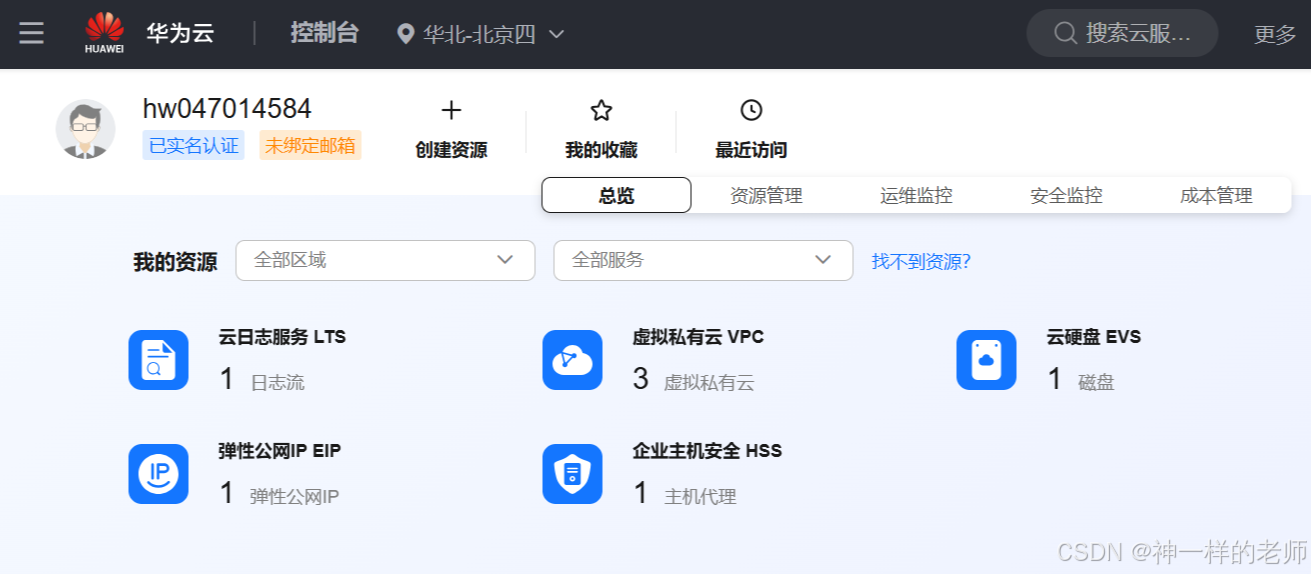Click the 已实名认证 badge

193,145
